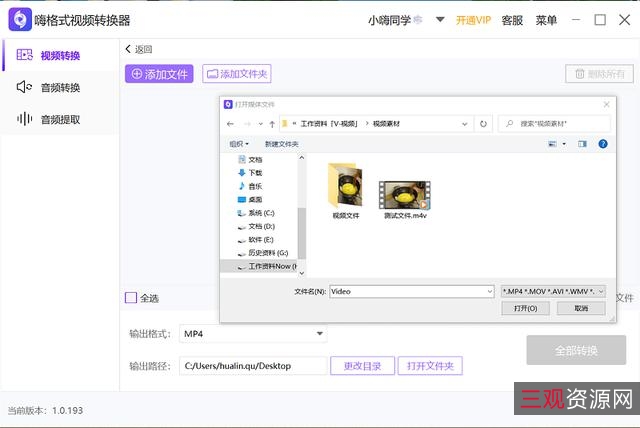This screenshot has width=640, height=428.
Task: Click the output path field C:/Users/hualin.qu/Desktop
Action: point(253,366)
